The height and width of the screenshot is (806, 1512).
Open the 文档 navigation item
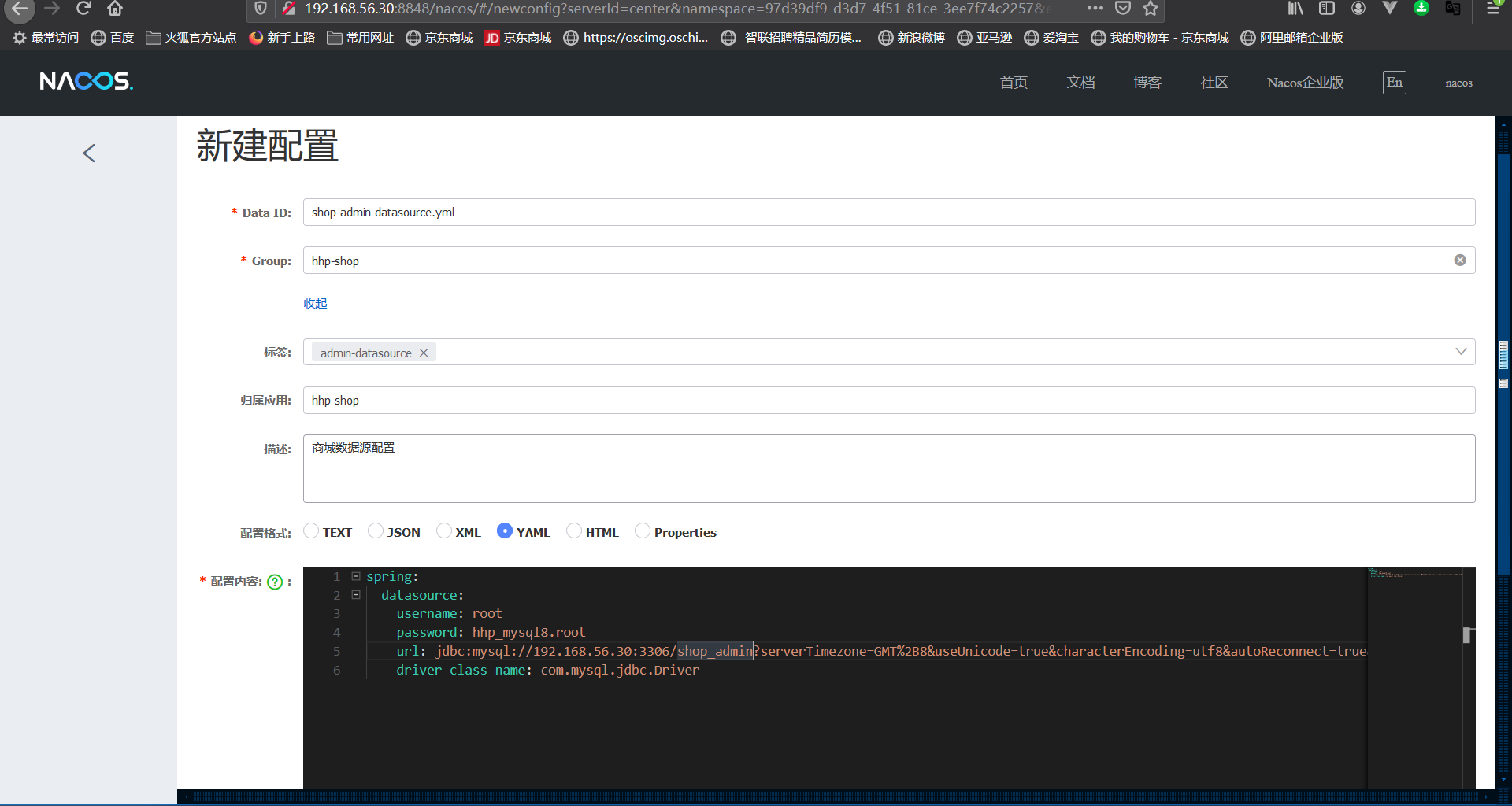[1080, 82]
